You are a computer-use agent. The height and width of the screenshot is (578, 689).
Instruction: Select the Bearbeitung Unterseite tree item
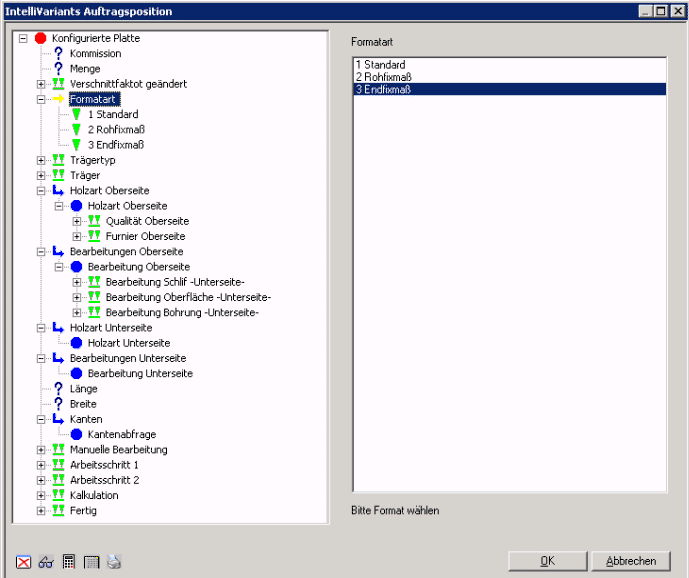[139, 374]
